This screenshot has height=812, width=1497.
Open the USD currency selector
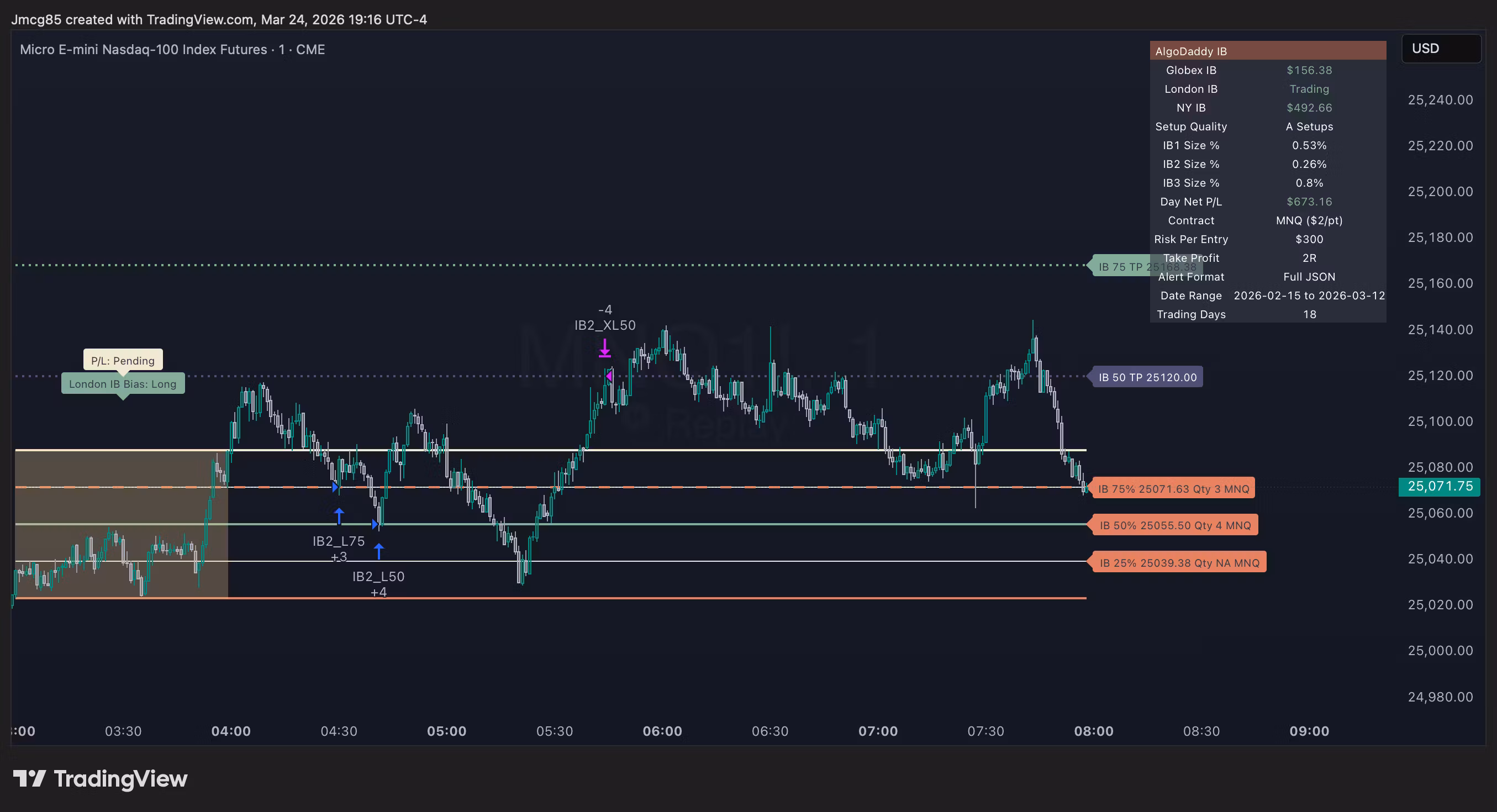[x=1441, y=48]
